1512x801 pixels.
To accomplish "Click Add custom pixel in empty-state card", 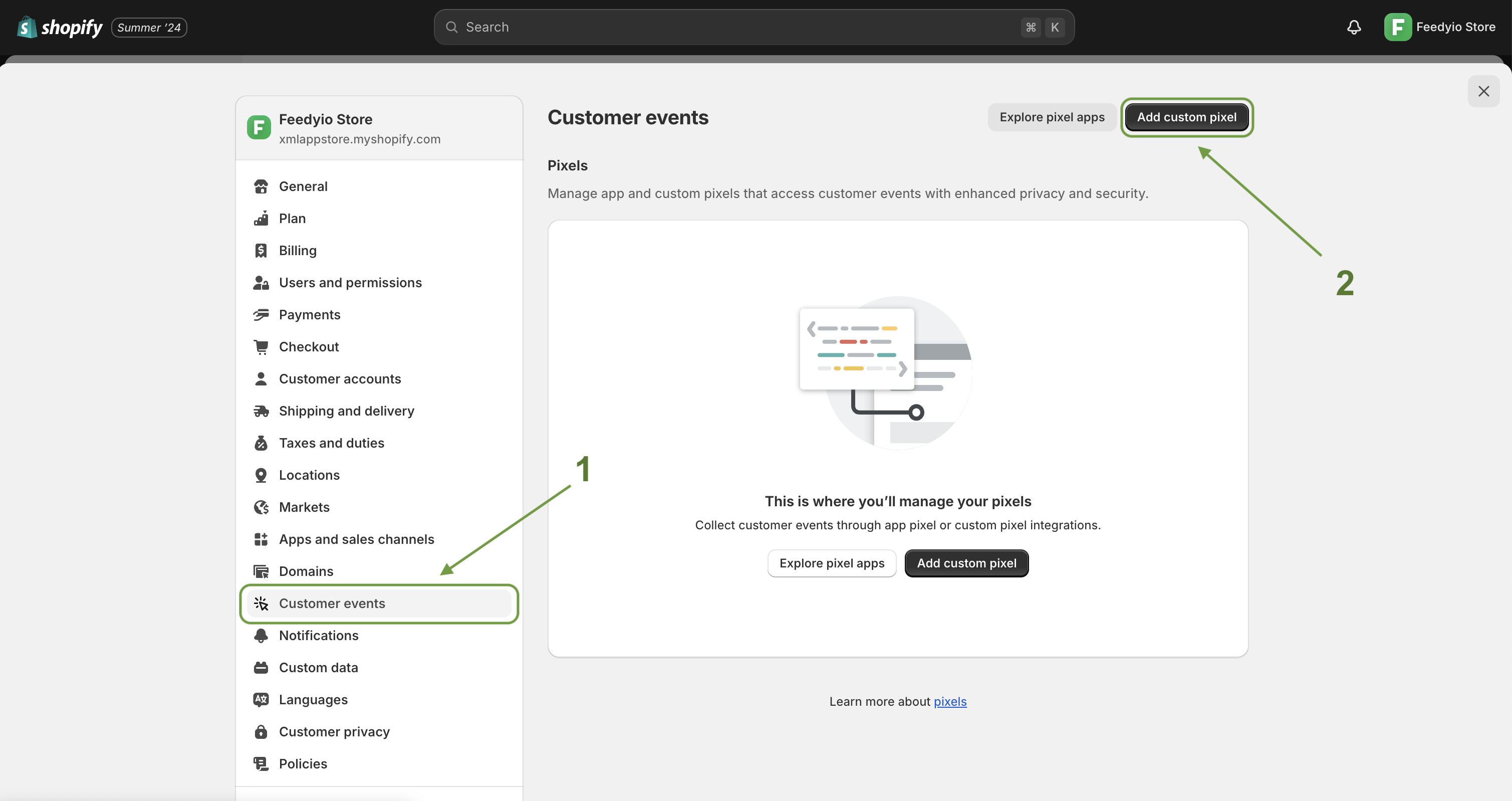I will pyautogui.click(x=966, y=563).
